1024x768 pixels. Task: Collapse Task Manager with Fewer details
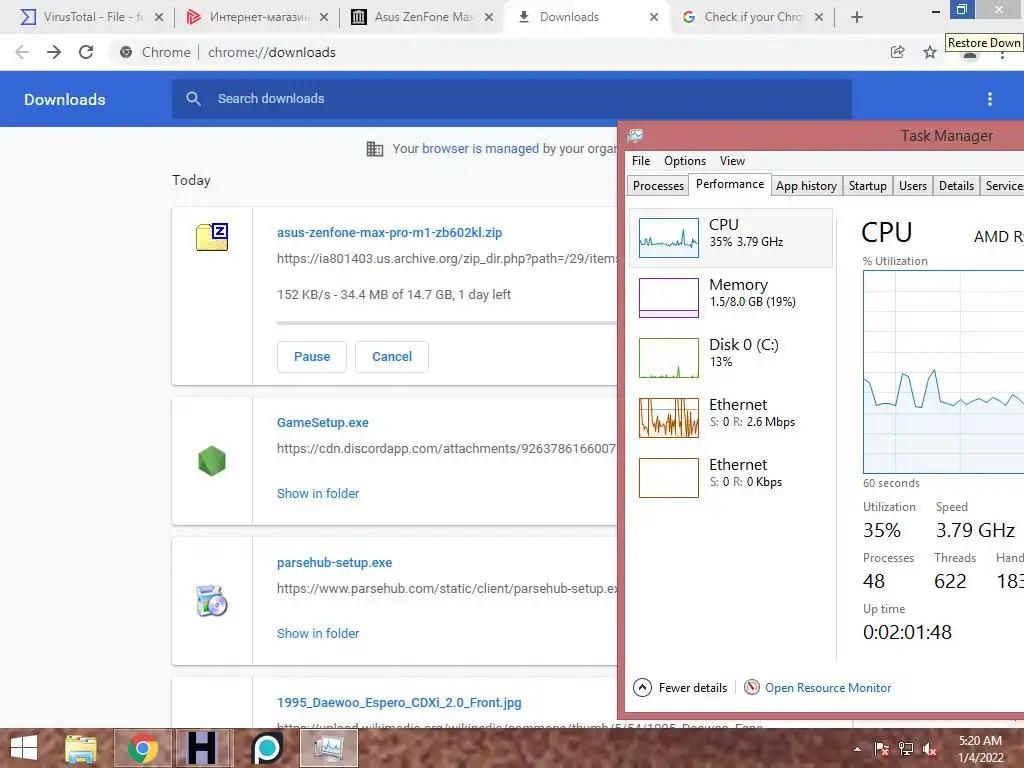coord(680,688)
